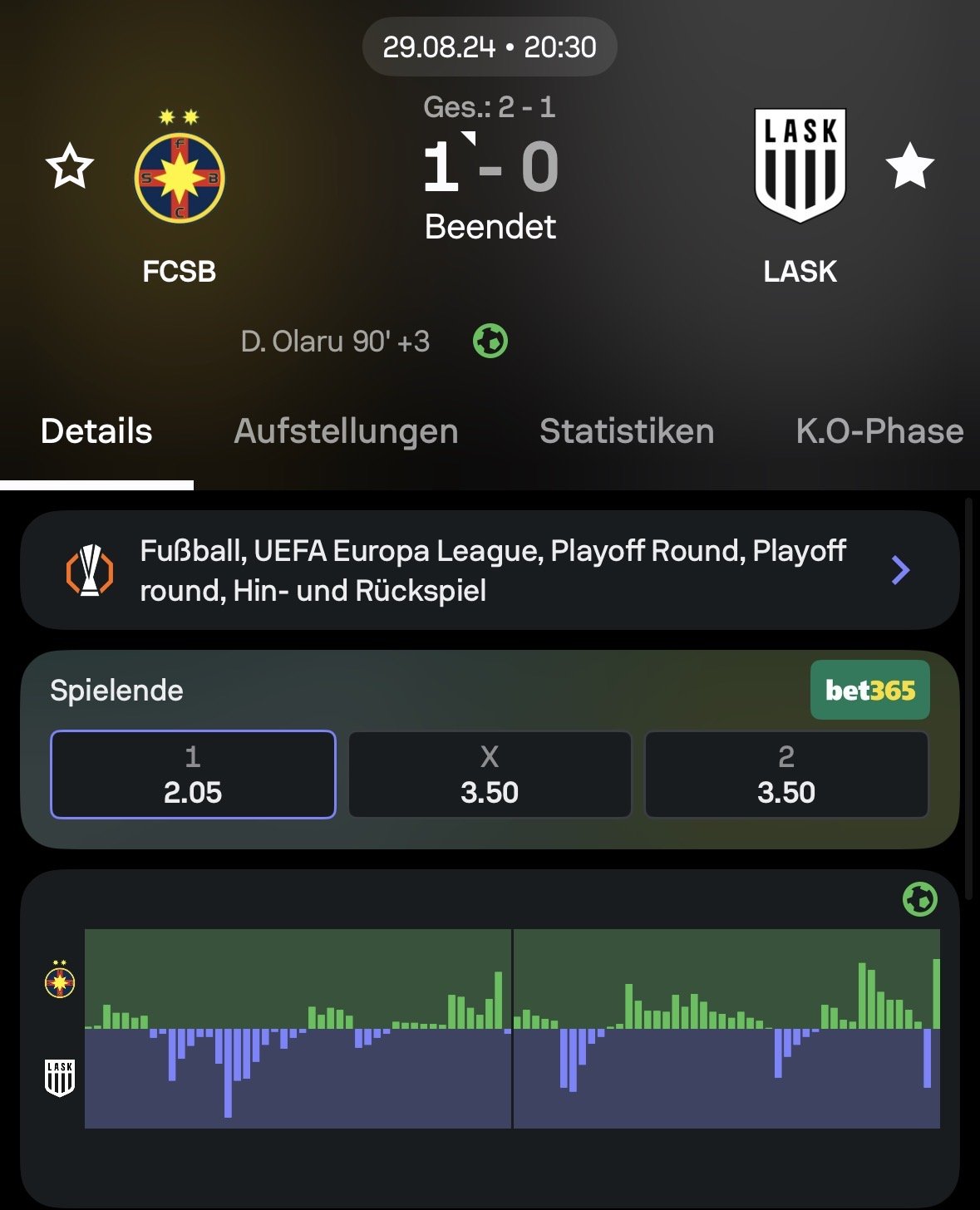Open the FCSB team crest

point(180,176)
